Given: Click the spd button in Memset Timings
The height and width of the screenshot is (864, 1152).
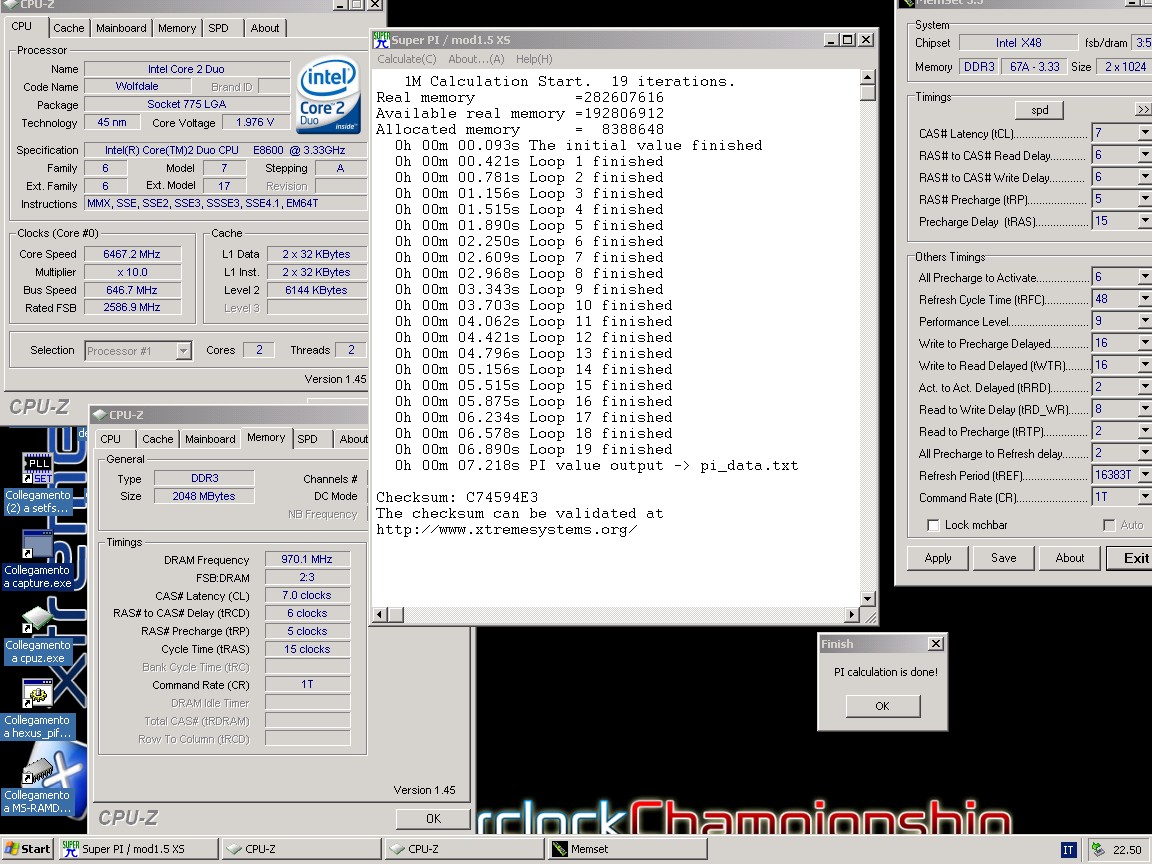Looking at the screenshot, I should [1039, 110].
